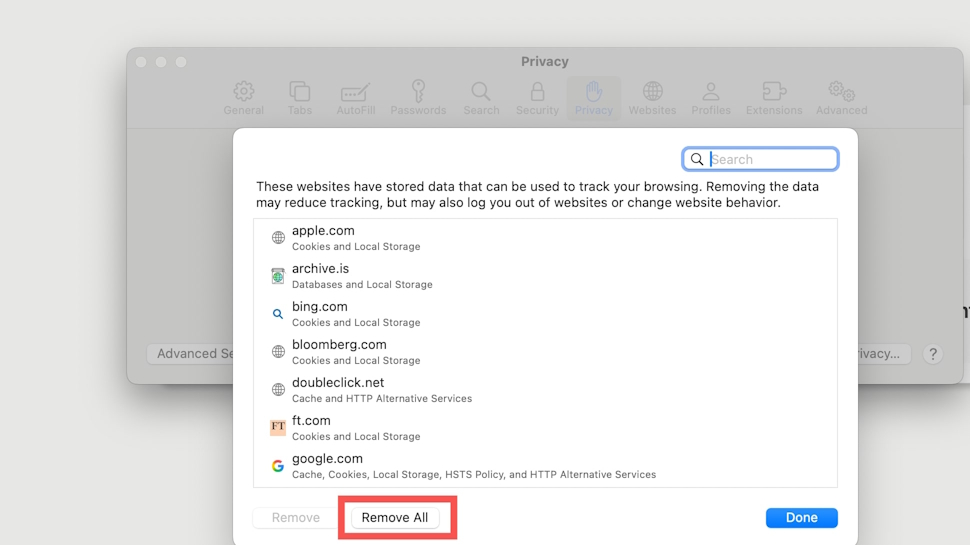Click the 'Databases and Local Storage' text
Viewport: 970px width, 545px height.
[362, 285]
